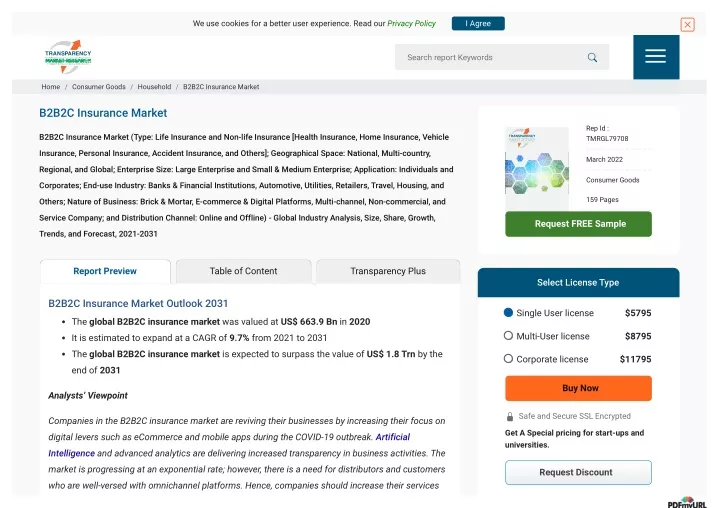This screenshot has height=508, width=719.
Task: Click the $5795 price text
Action: point(638,313)
